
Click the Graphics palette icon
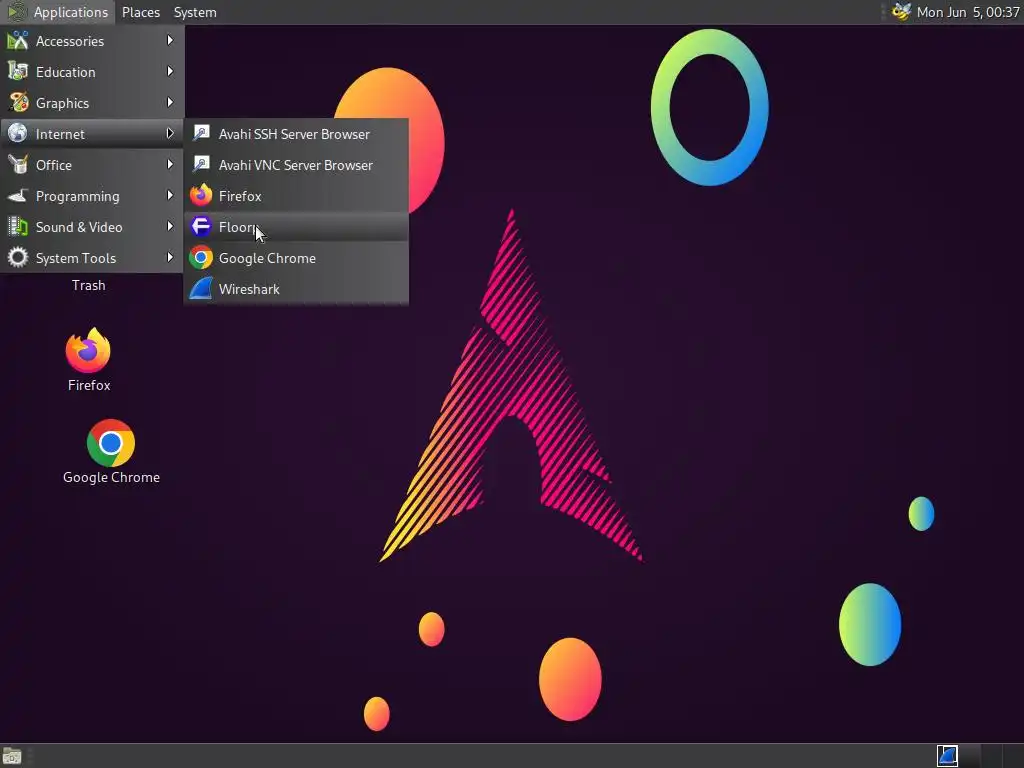pyautogui.click(x=18, y=103)
